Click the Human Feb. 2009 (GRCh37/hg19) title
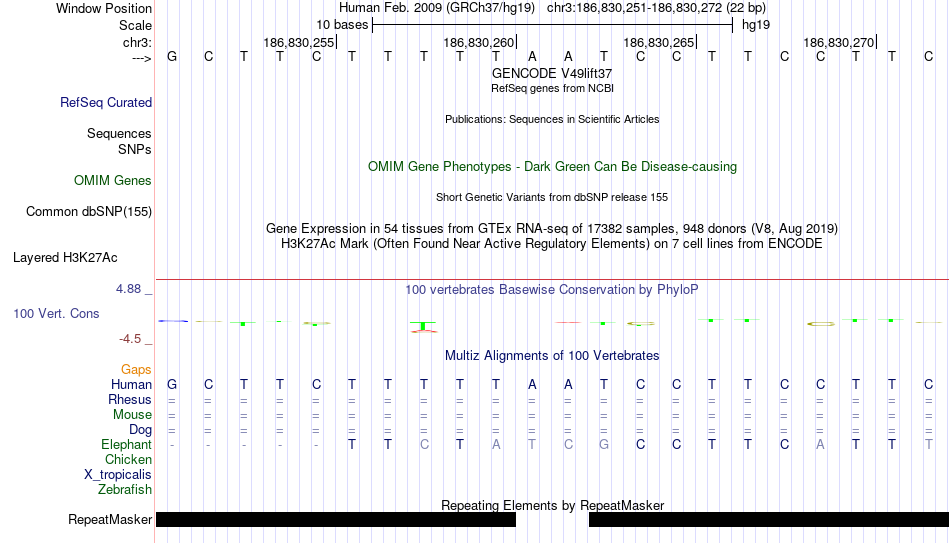The width and height of the screenshot is (950, 543). coord(437,8)
